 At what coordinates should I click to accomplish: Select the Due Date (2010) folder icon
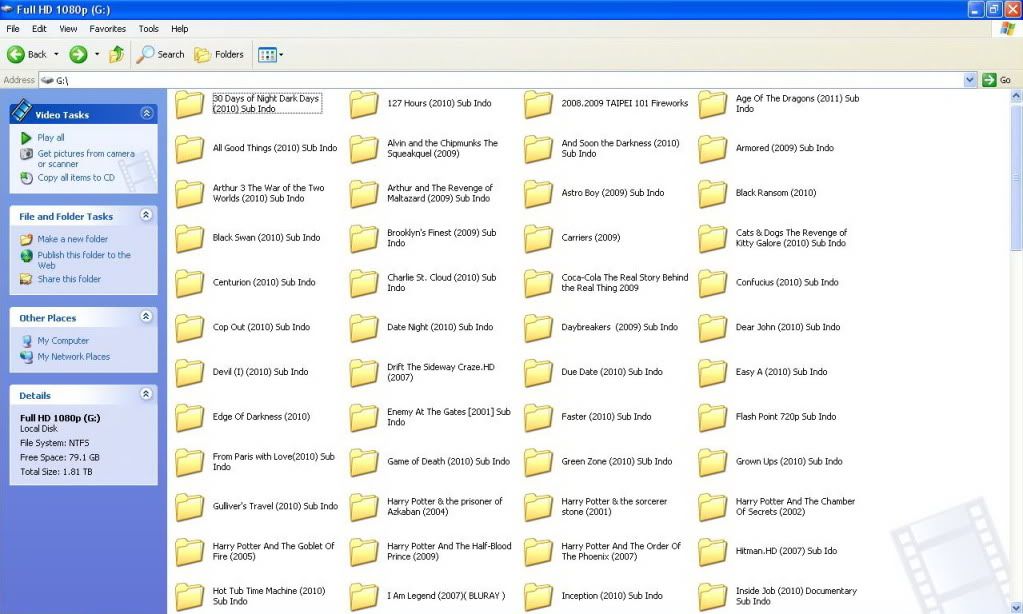[x=538, y=373]
